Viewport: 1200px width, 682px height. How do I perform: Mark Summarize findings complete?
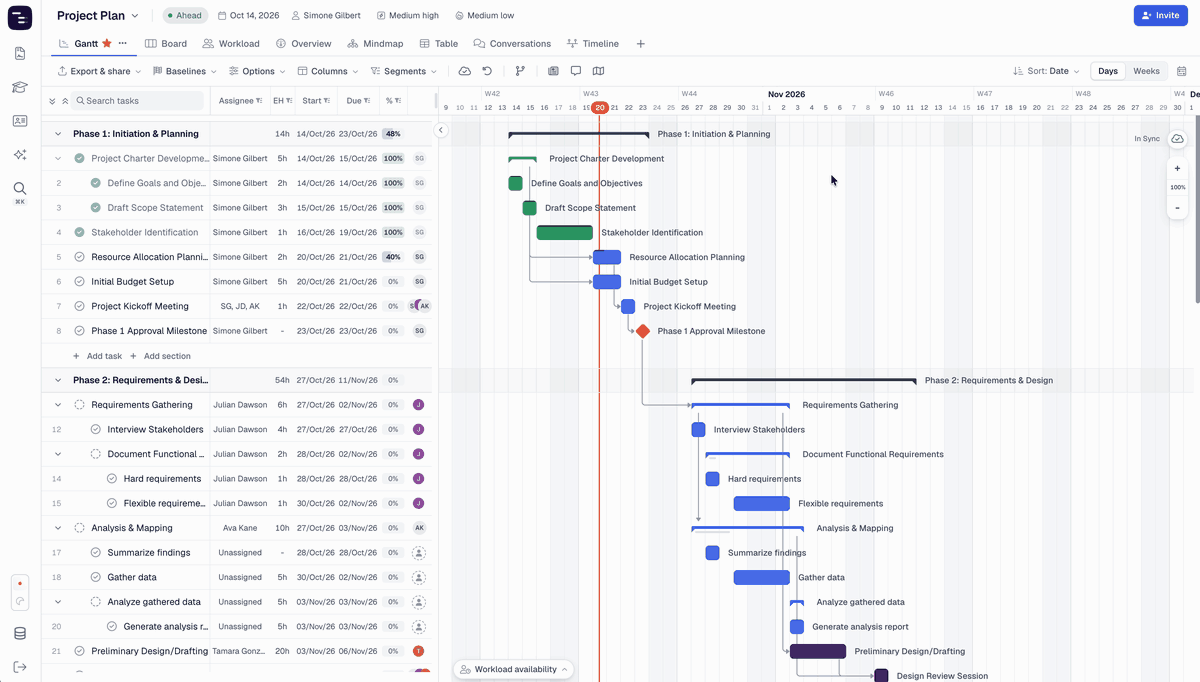click(95, 552)
